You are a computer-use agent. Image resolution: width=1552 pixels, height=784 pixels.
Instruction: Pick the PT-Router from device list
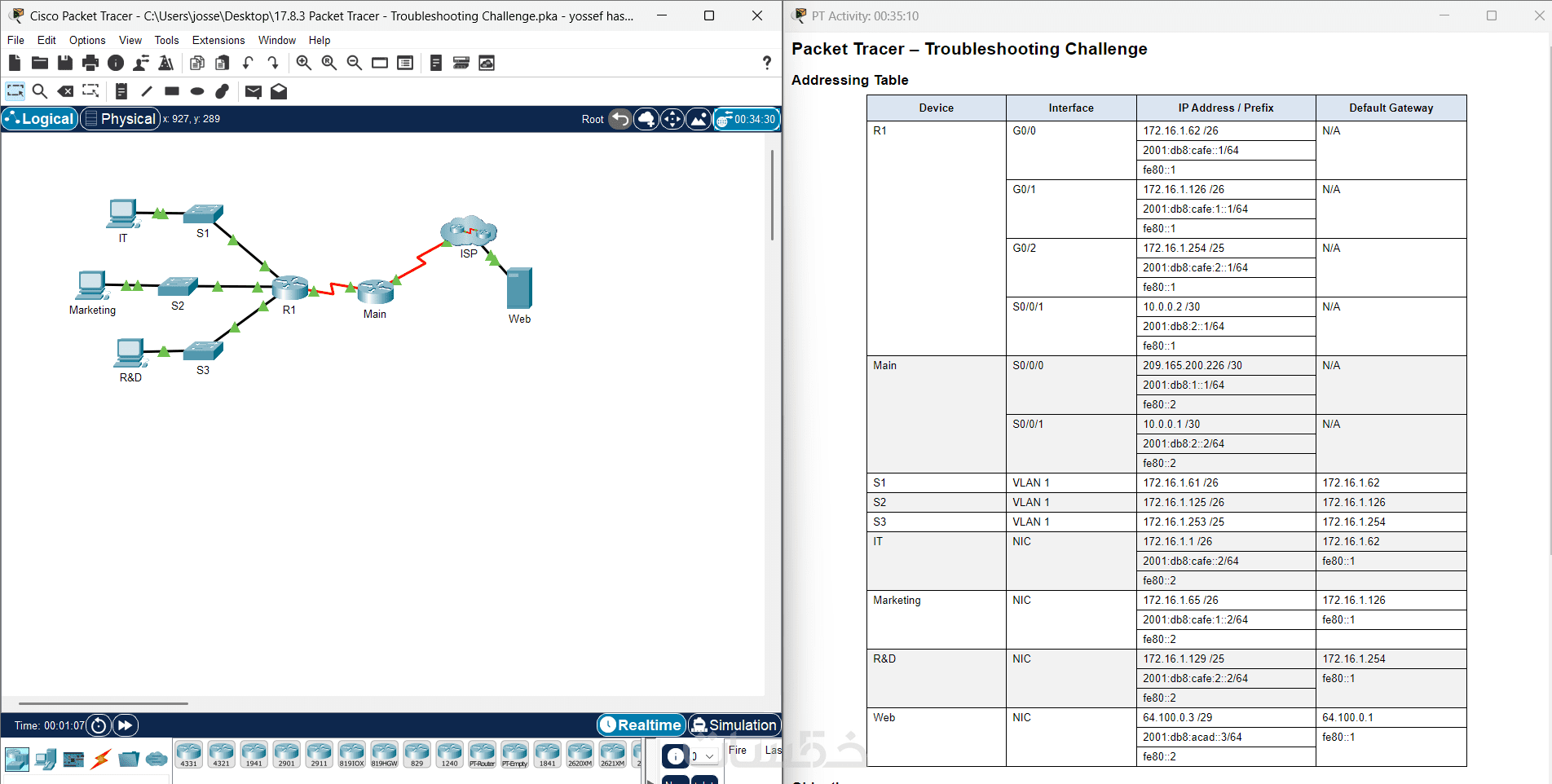tap(482, 755)
